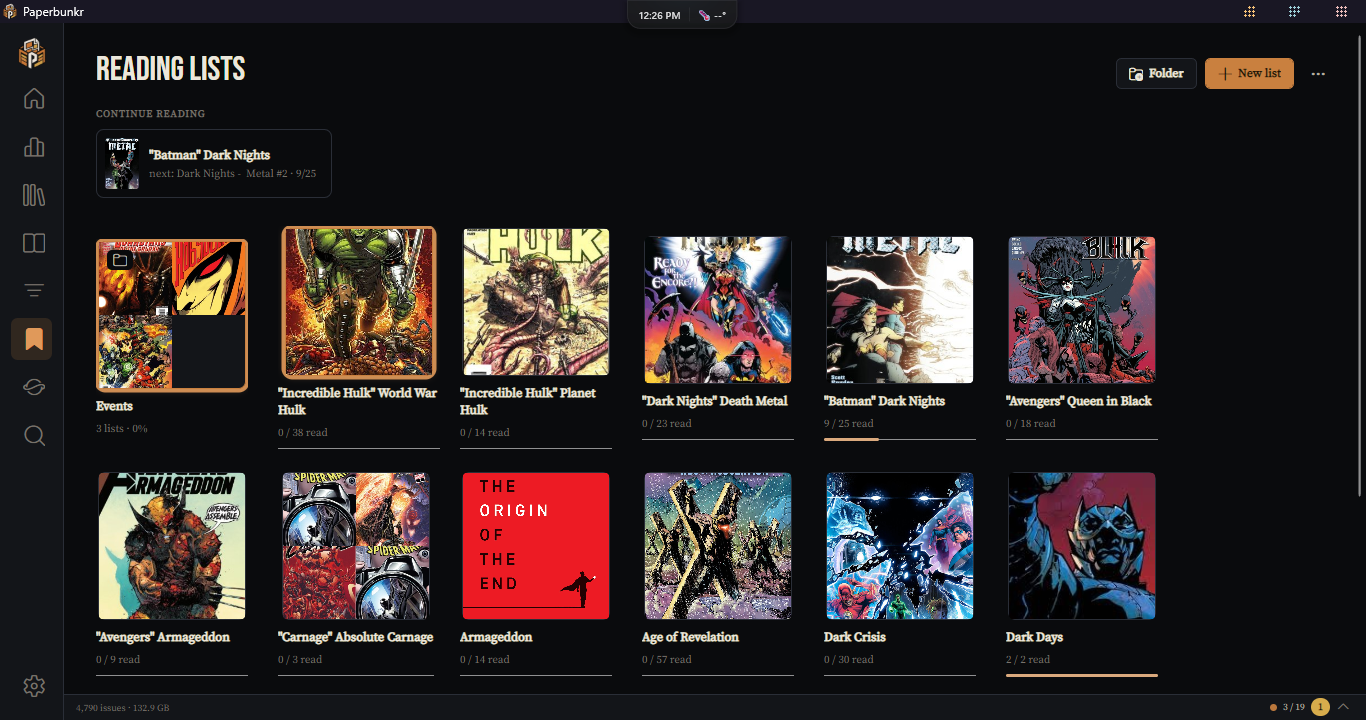
Task: Expand the status bar panel with chevron
Action: pos(1343,708)
